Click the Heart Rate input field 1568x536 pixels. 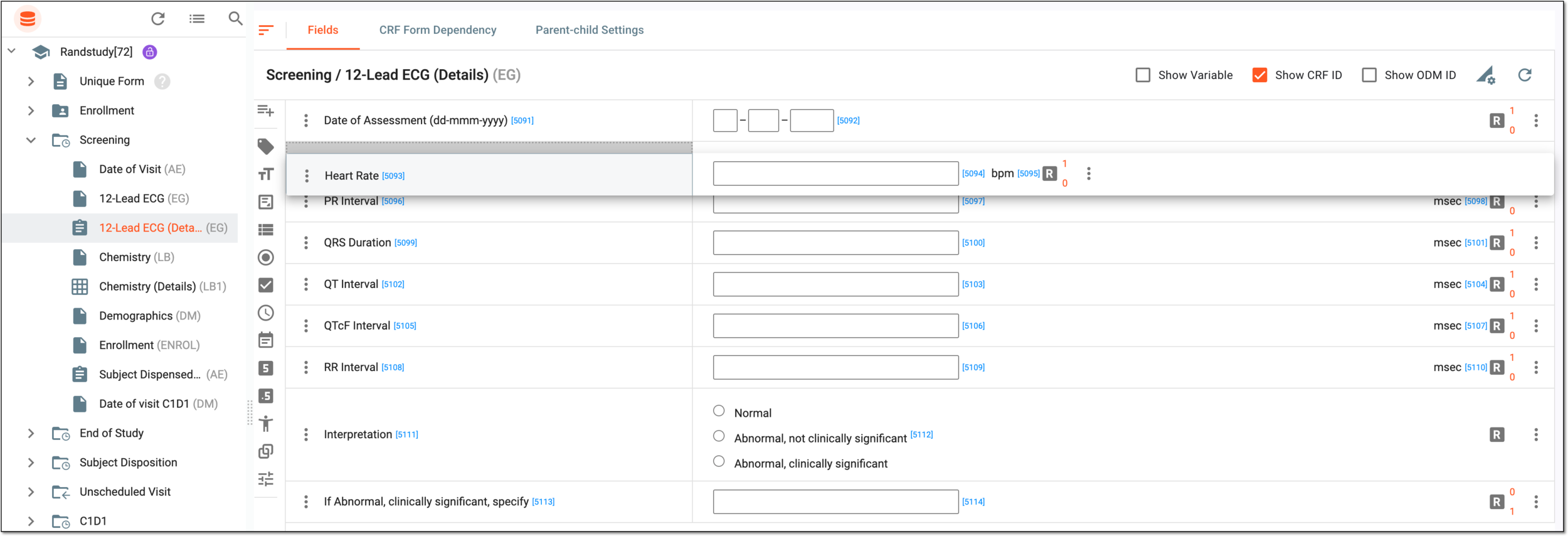pos(835,174)
